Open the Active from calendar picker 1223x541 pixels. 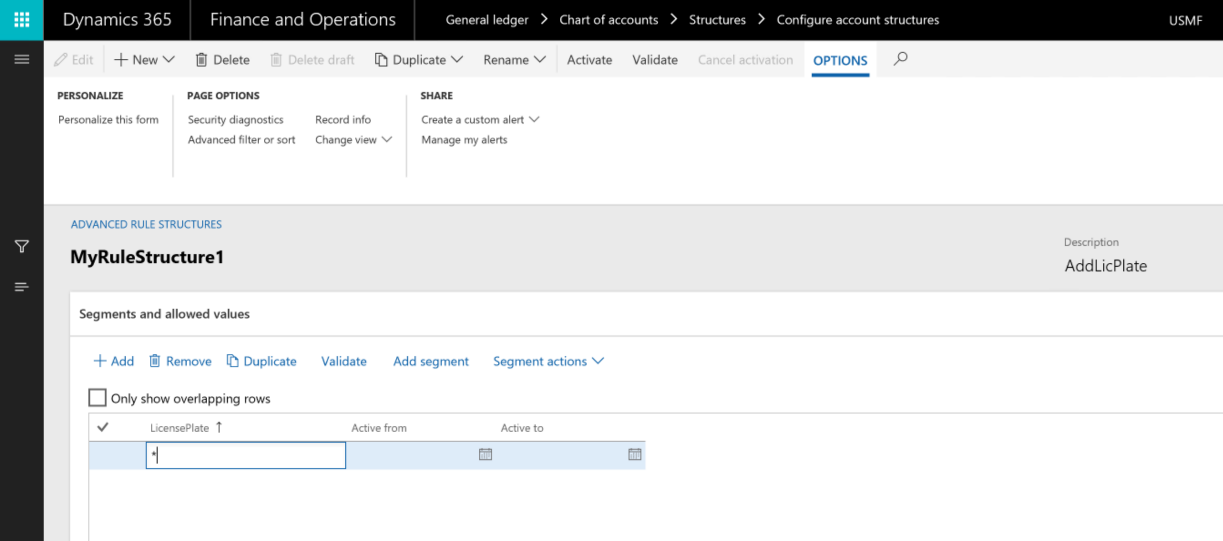click(x=485, y=455)
